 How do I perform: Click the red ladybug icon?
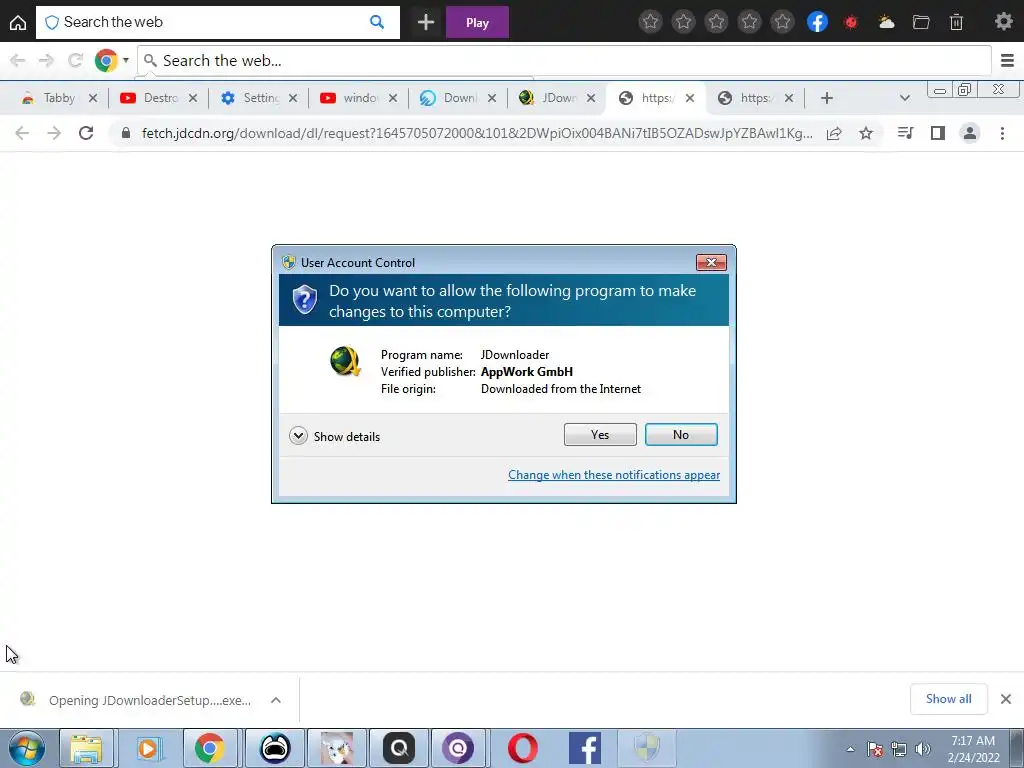click(x=851, y=22)
